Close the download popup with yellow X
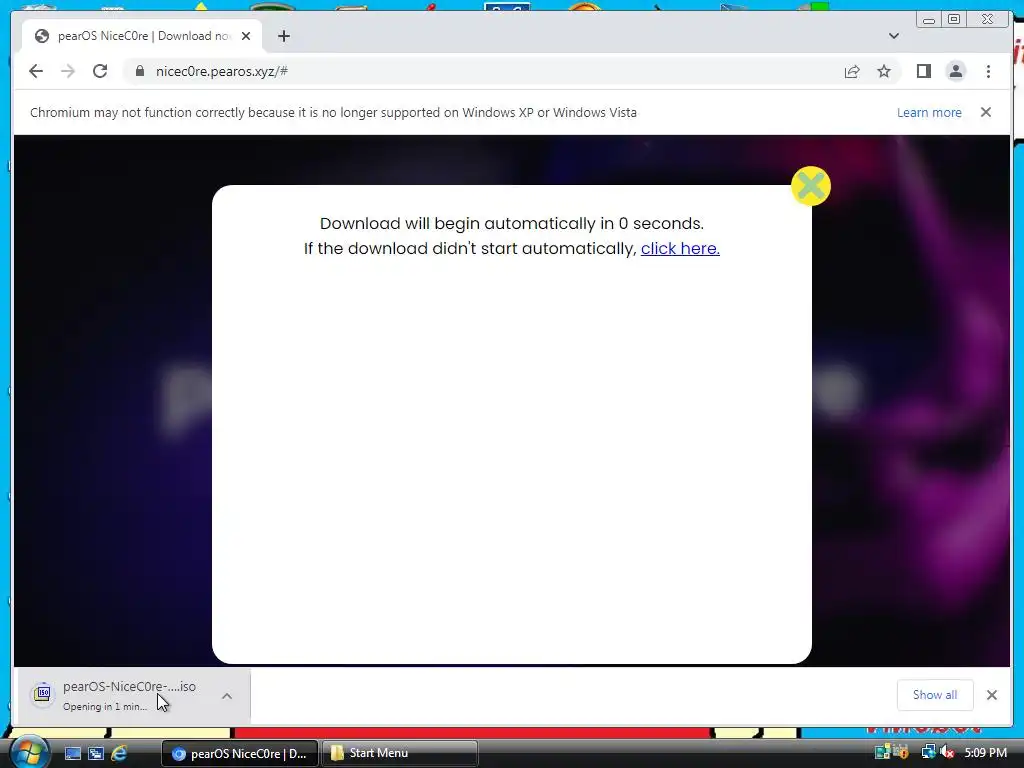The height and width of the screenshot is (768, 1024). (x=810, y=186)
